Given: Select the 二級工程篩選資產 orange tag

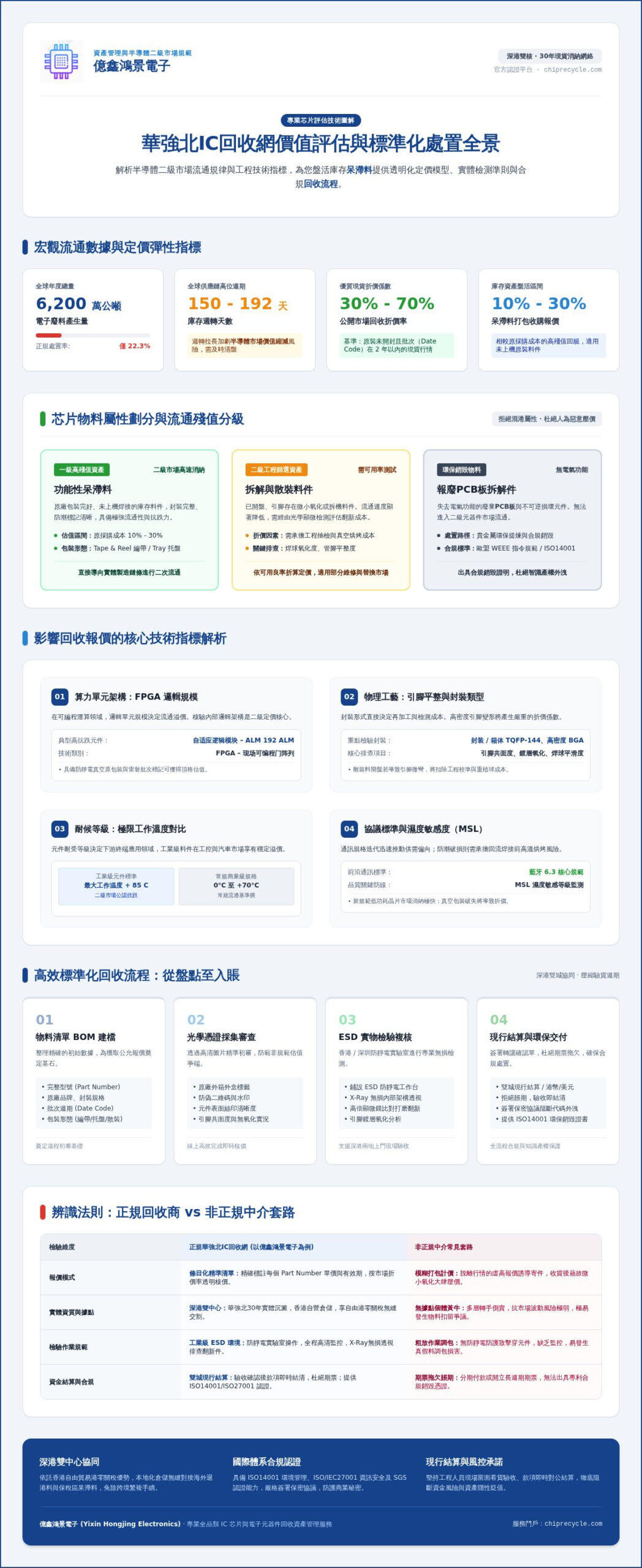Looking at the screenshot, I should click(276, 470).
